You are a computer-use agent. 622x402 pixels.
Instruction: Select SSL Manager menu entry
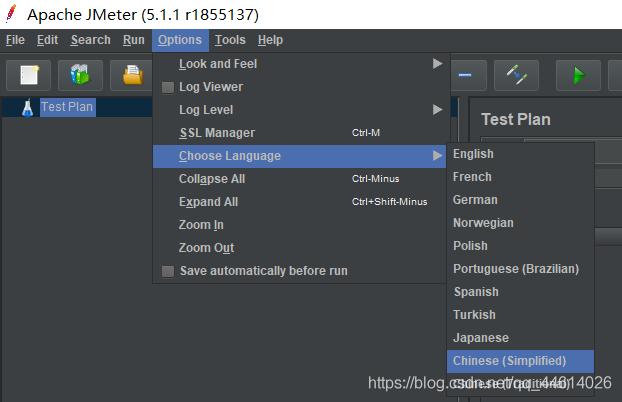click(299, 133)
